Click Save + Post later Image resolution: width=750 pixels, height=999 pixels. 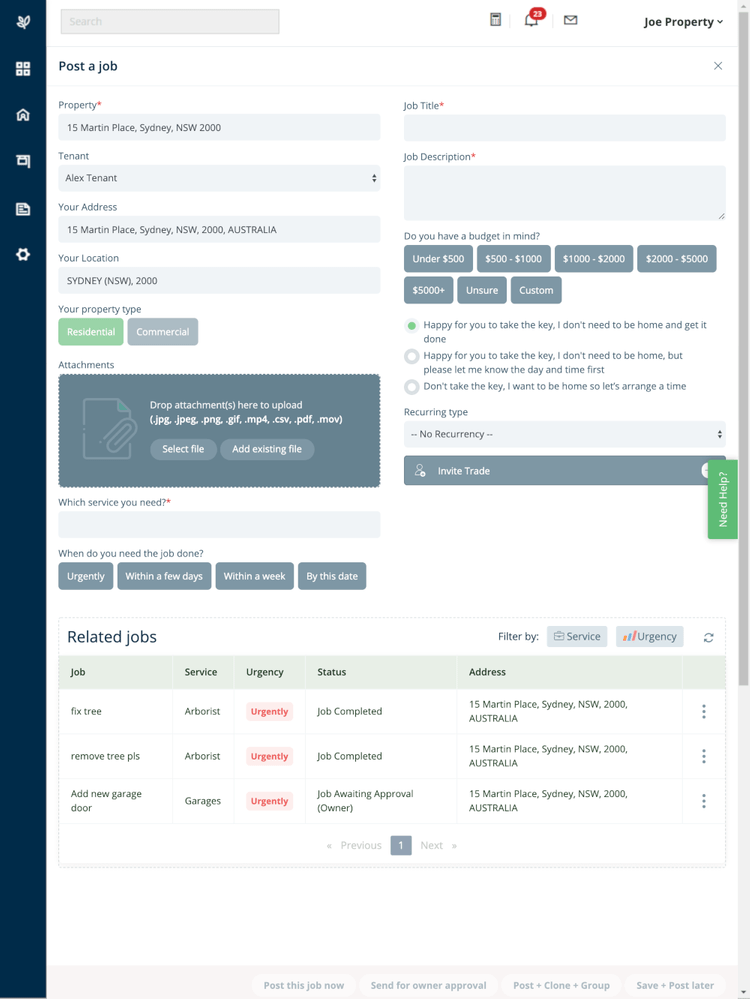point(675,985)
